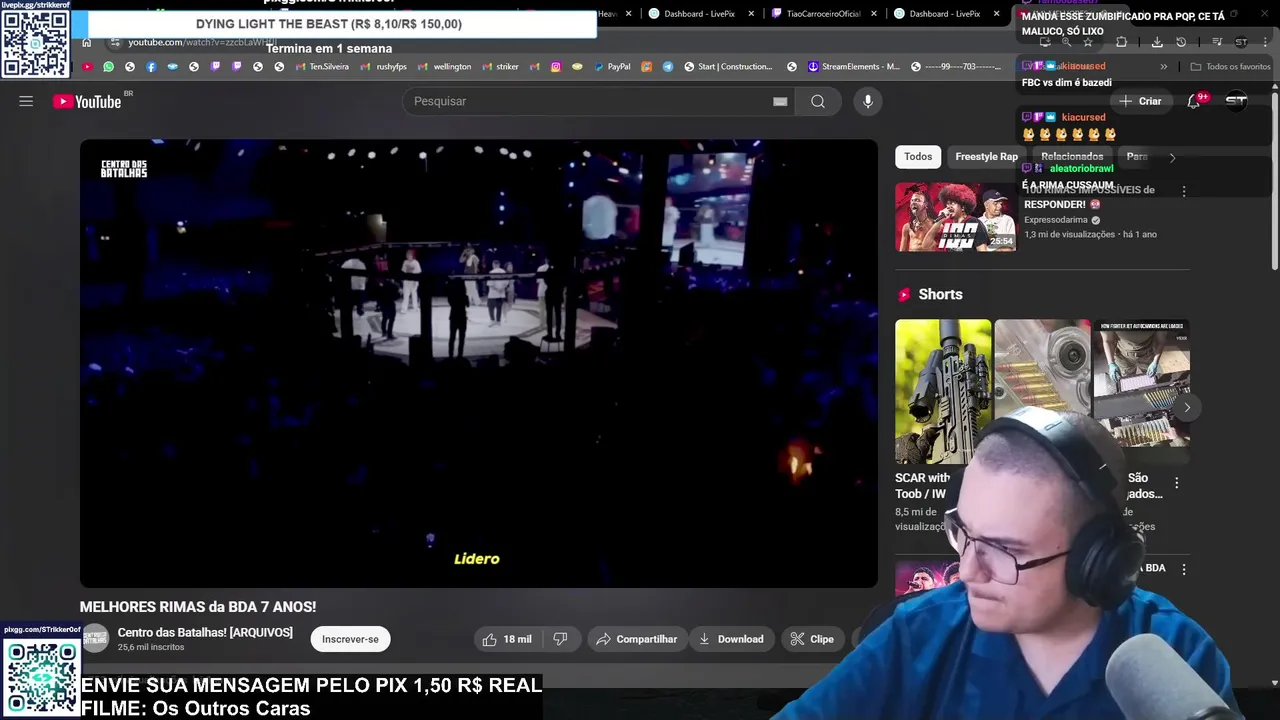Click the browser home button
The width and height of the screenshot is (1280, 720).
pos(87,42)
